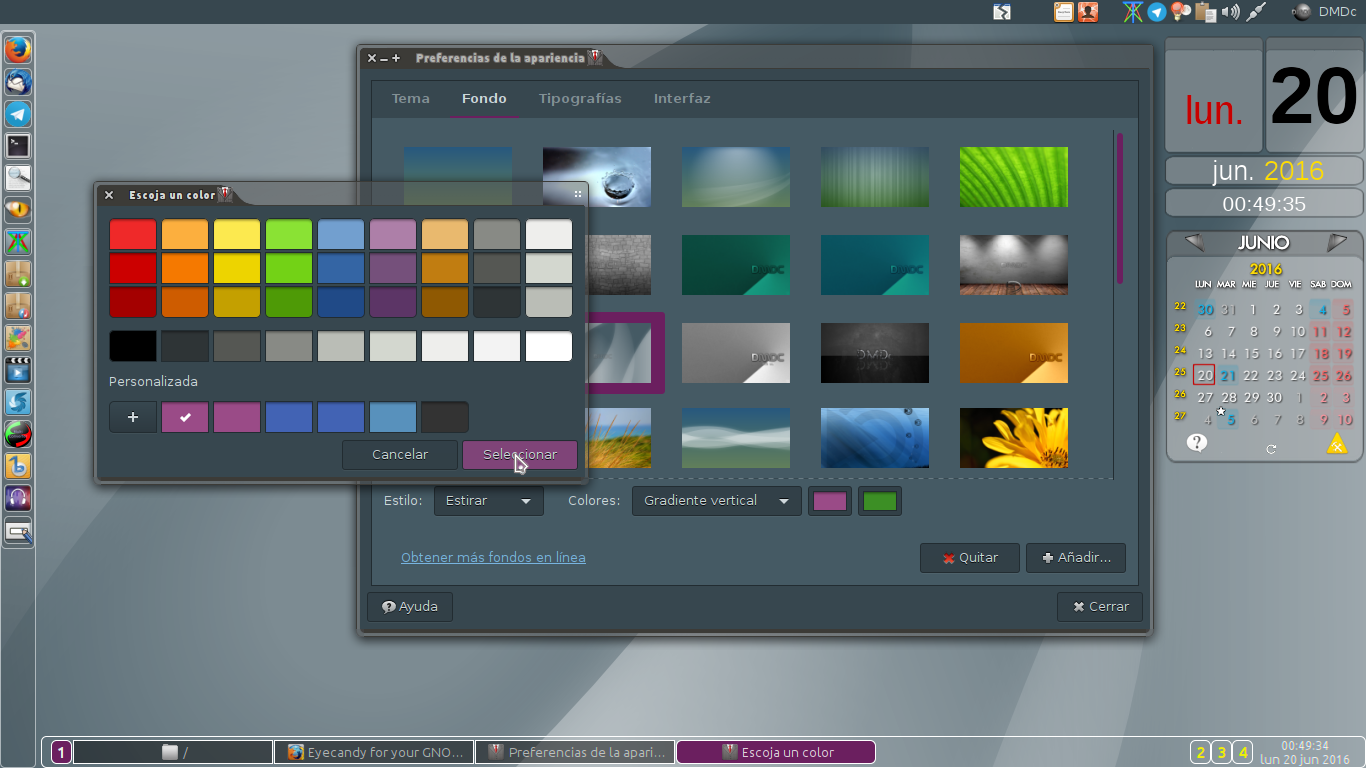
Task: Open the Colores dropdown Gradiente vertical
Action: [x=717, y=501]
